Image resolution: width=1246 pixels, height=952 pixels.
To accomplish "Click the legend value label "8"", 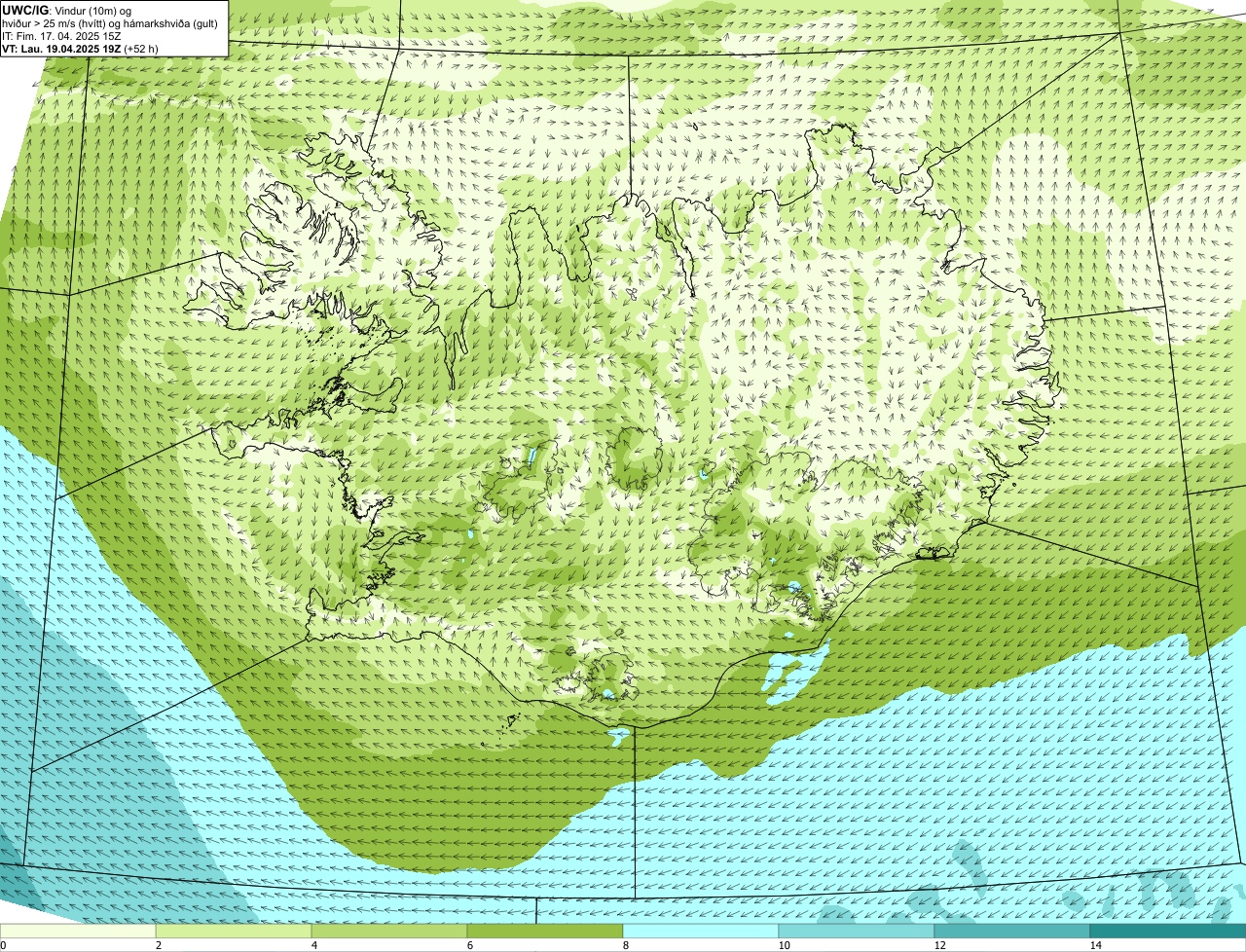I will (625, 945).
